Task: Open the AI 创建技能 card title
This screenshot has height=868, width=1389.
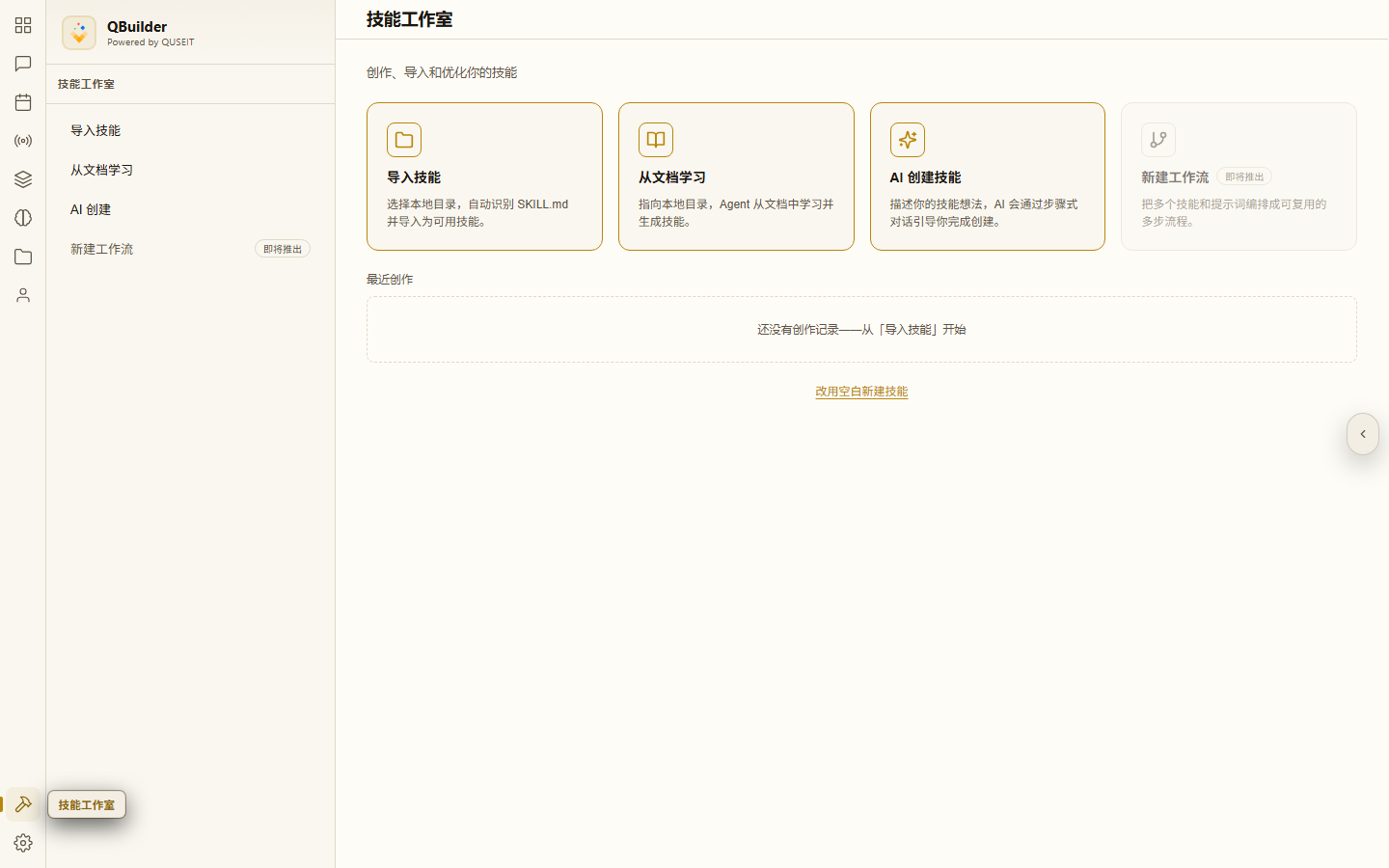Action: 925,177
